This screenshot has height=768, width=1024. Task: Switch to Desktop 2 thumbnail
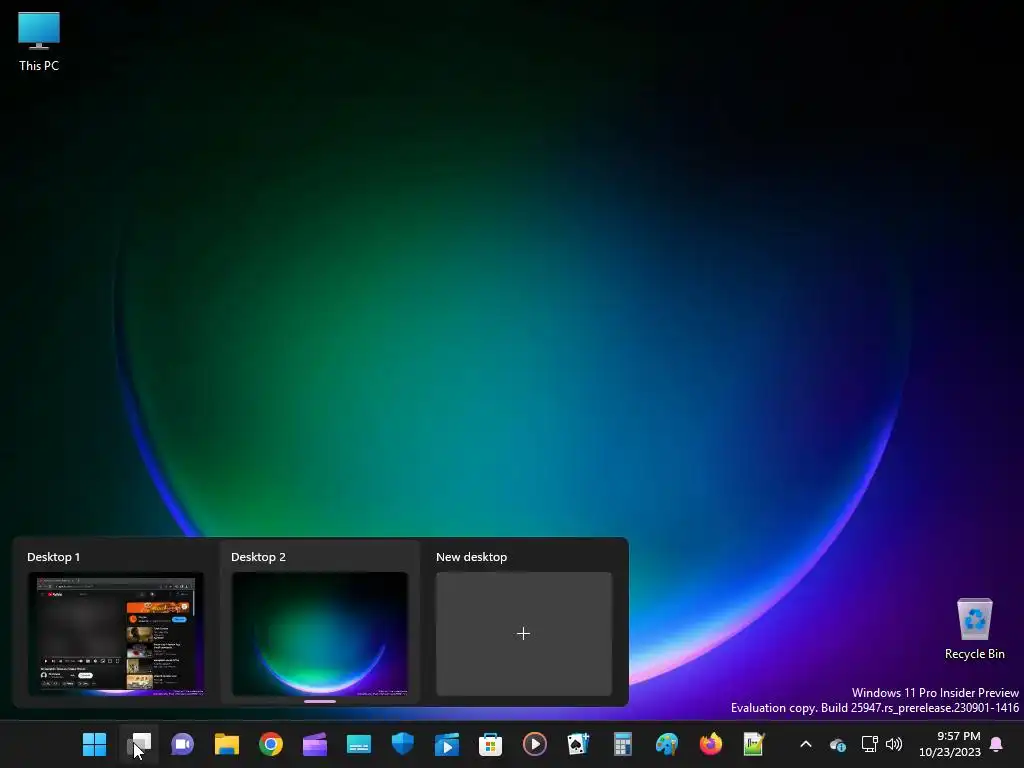(x=320, y=633)
